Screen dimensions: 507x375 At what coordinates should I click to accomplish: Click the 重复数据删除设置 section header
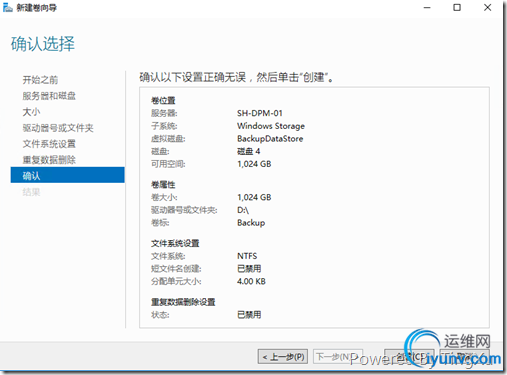(x=183, y=302)
